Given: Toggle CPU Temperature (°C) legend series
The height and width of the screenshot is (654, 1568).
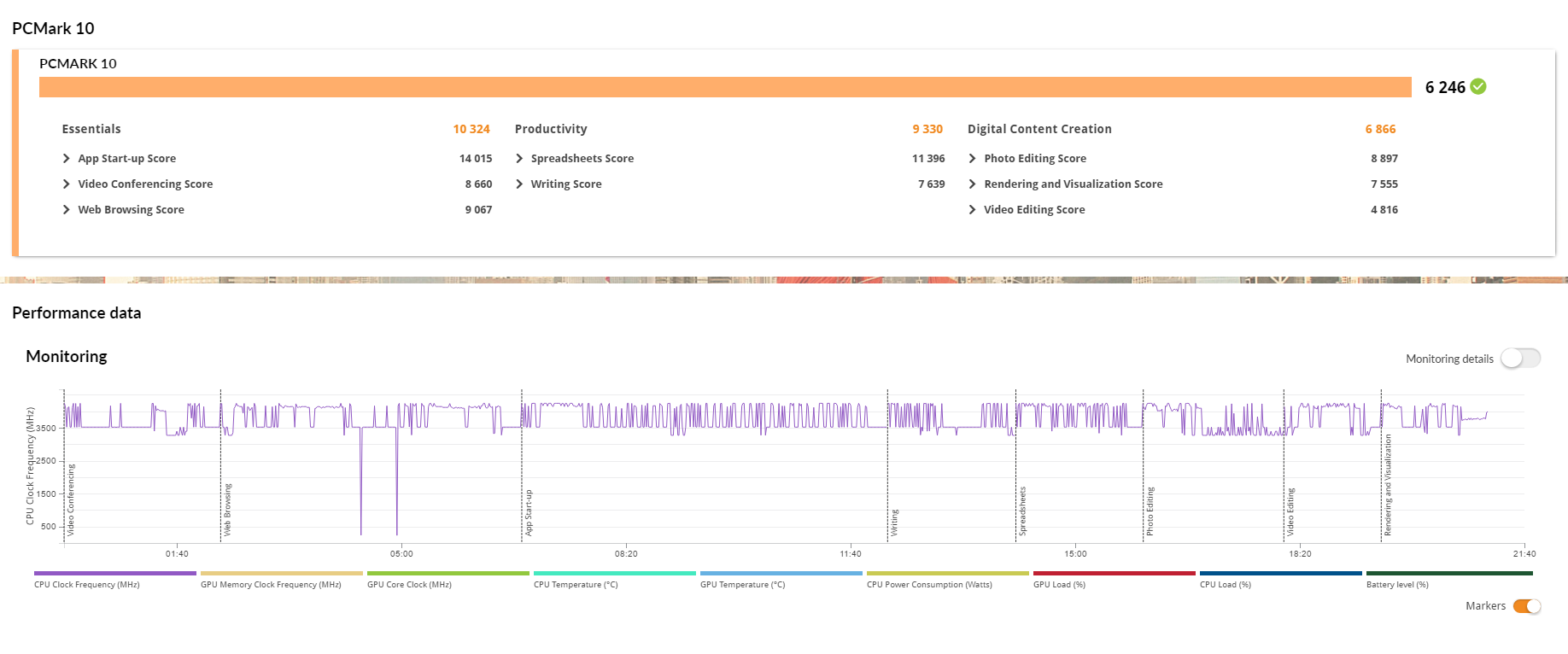Looking at the screenshot, I should [614, 580].
